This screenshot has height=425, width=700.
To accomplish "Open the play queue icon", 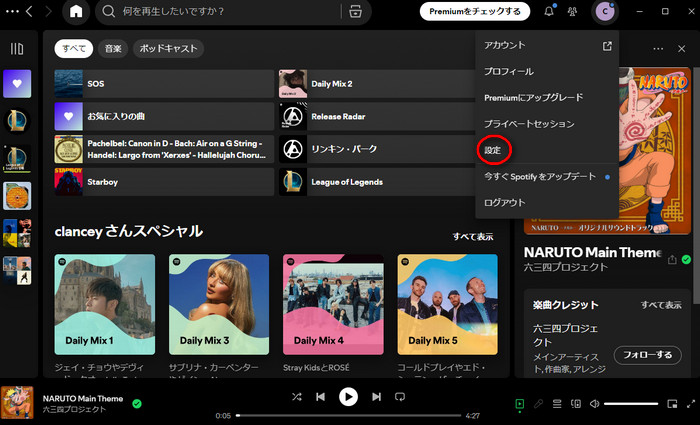I will point(557,404).
